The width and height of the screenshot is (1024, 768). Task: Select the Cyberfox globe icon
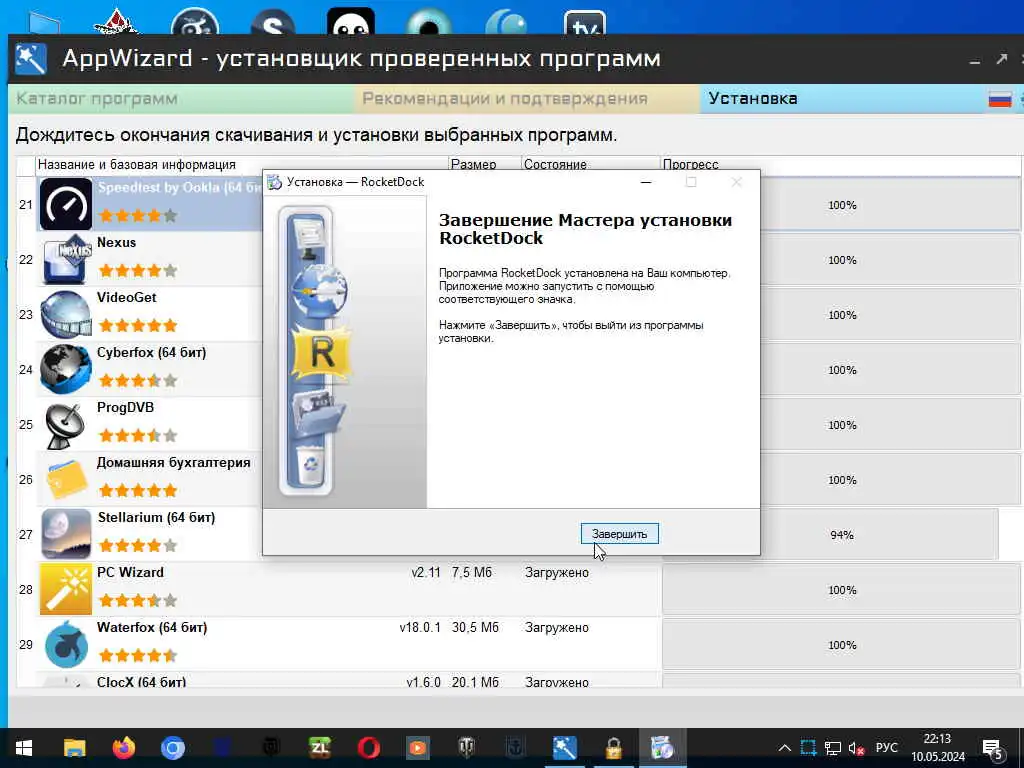(x=66, y=370)
